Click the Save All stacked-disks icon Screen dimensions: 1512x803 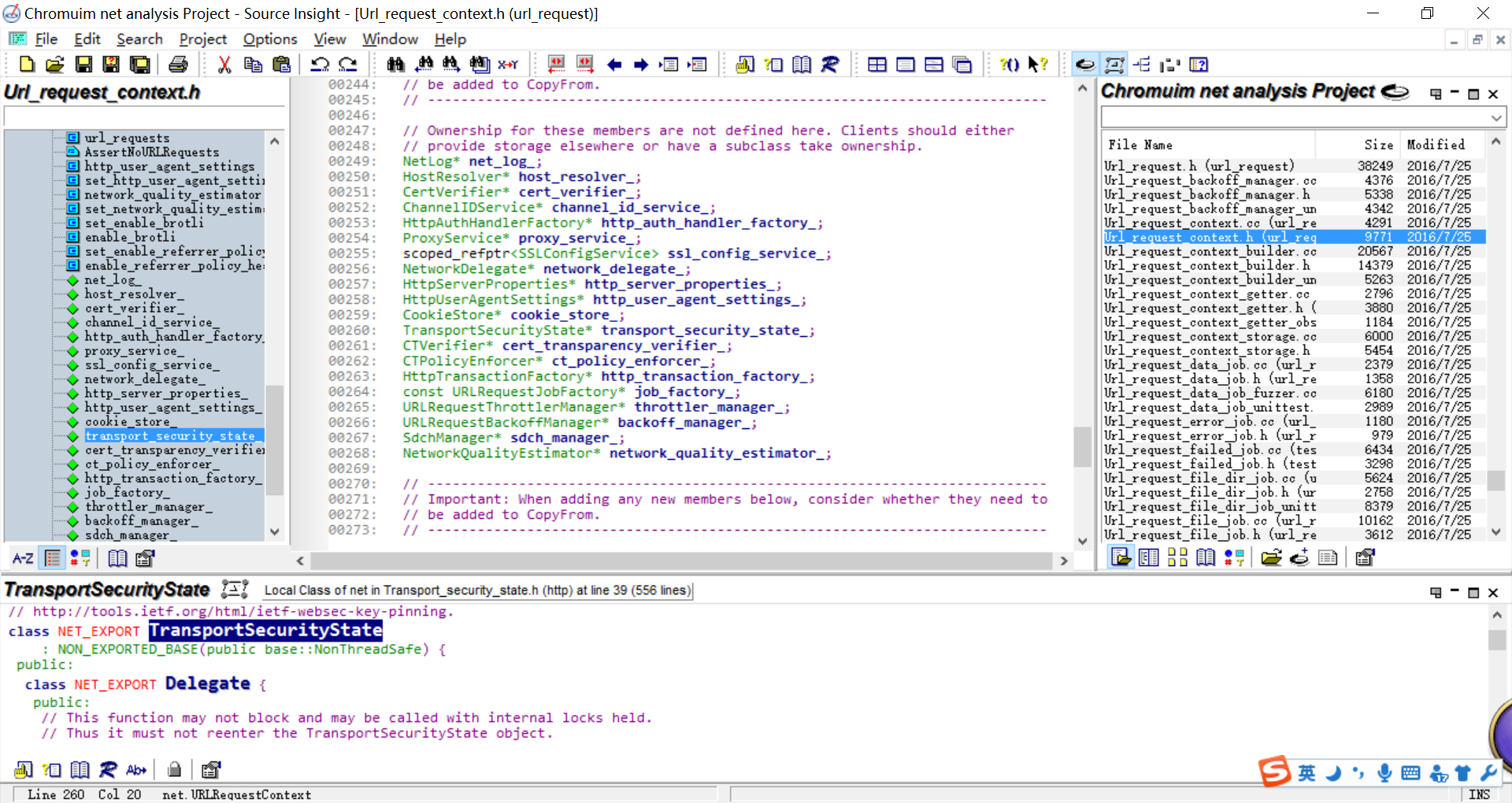coord(140,65)
